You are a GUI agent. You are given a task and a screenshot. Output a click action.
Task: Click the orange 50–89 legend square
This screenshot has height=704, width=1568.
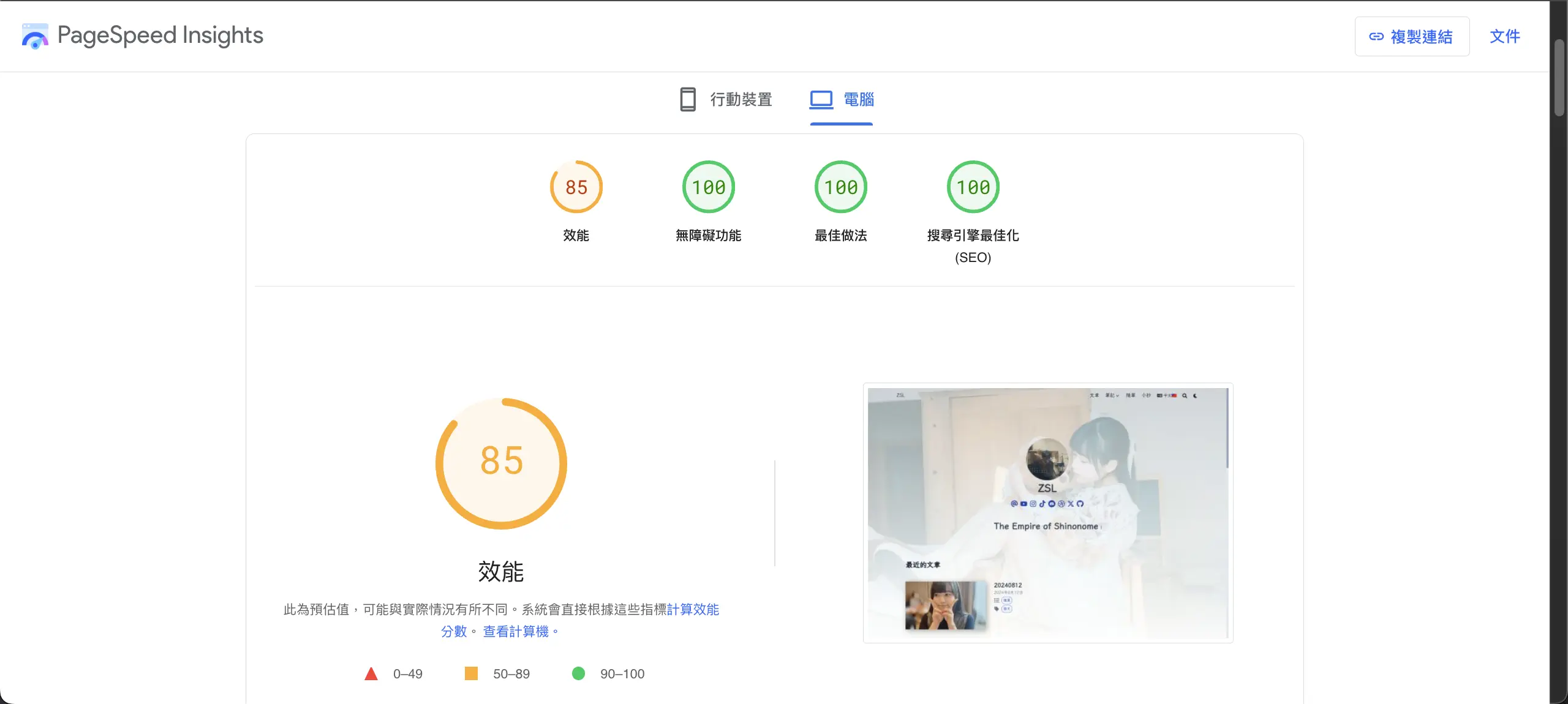[470, 673]
